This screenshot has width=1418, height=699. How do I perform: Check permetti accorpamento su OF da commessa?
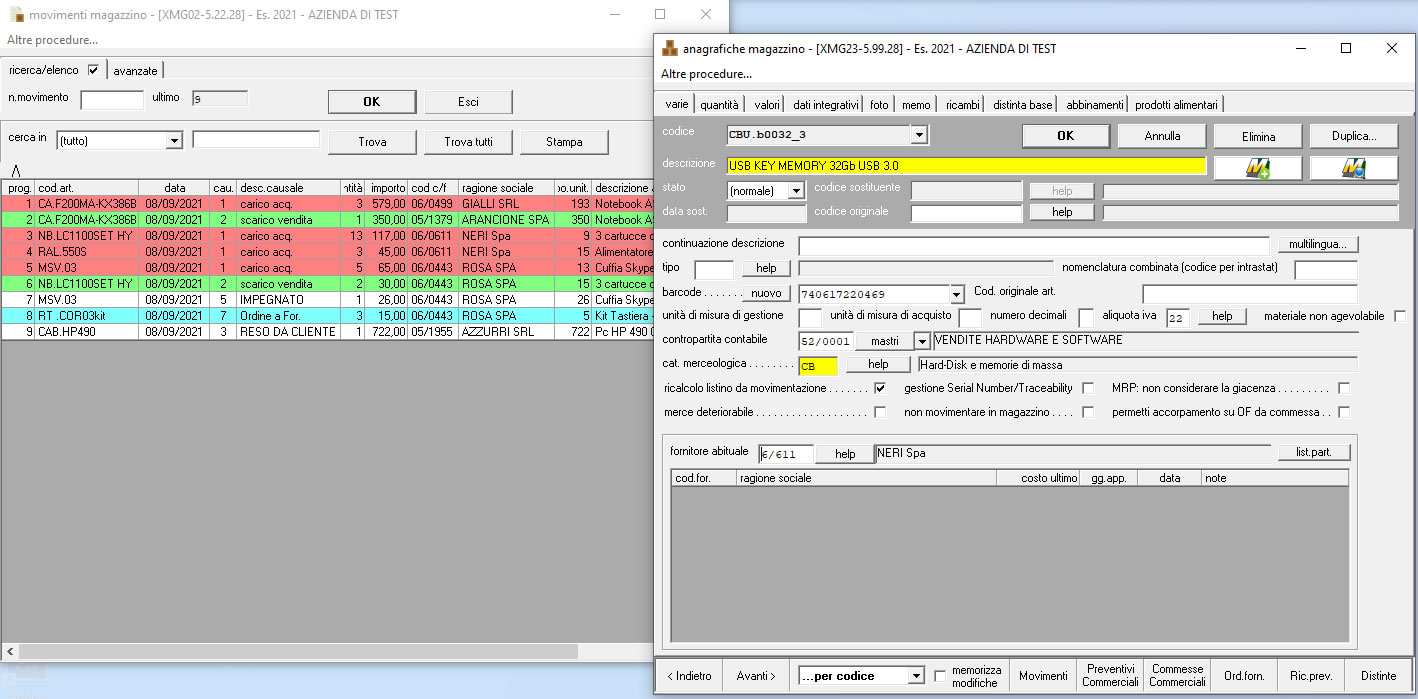pyautogui.click(x=1344, y=412)
